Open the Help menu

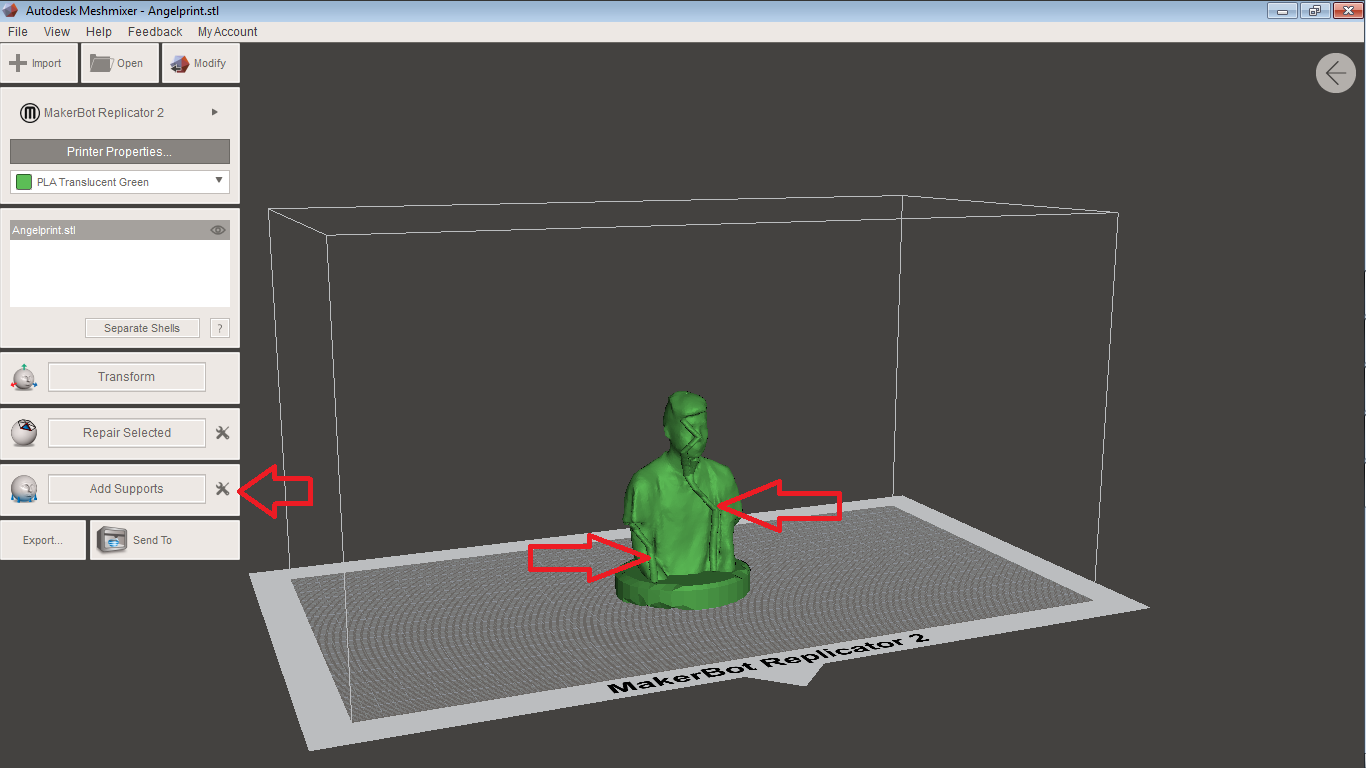pyautogui.click(x=99, y=32)
